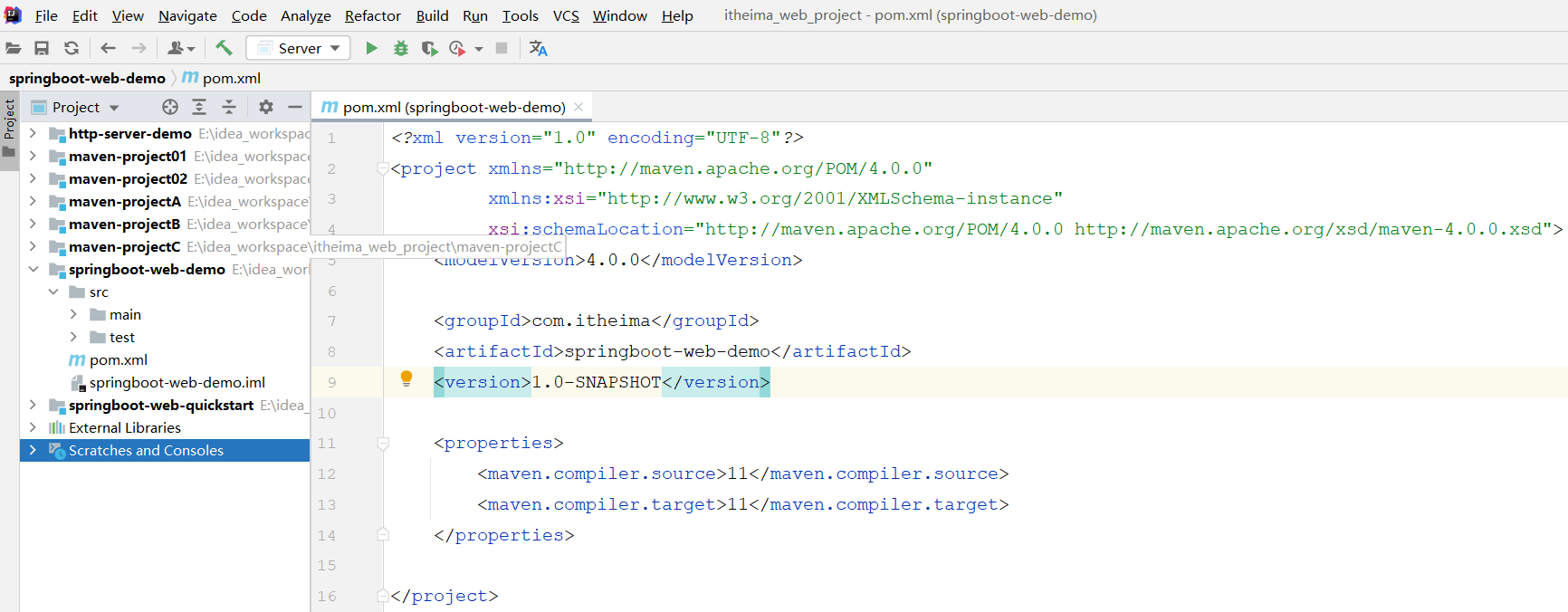The width and height of the screenshot is (1568, 612).
Task: Start debugging with the bug icon
Action: coord(400,48)
